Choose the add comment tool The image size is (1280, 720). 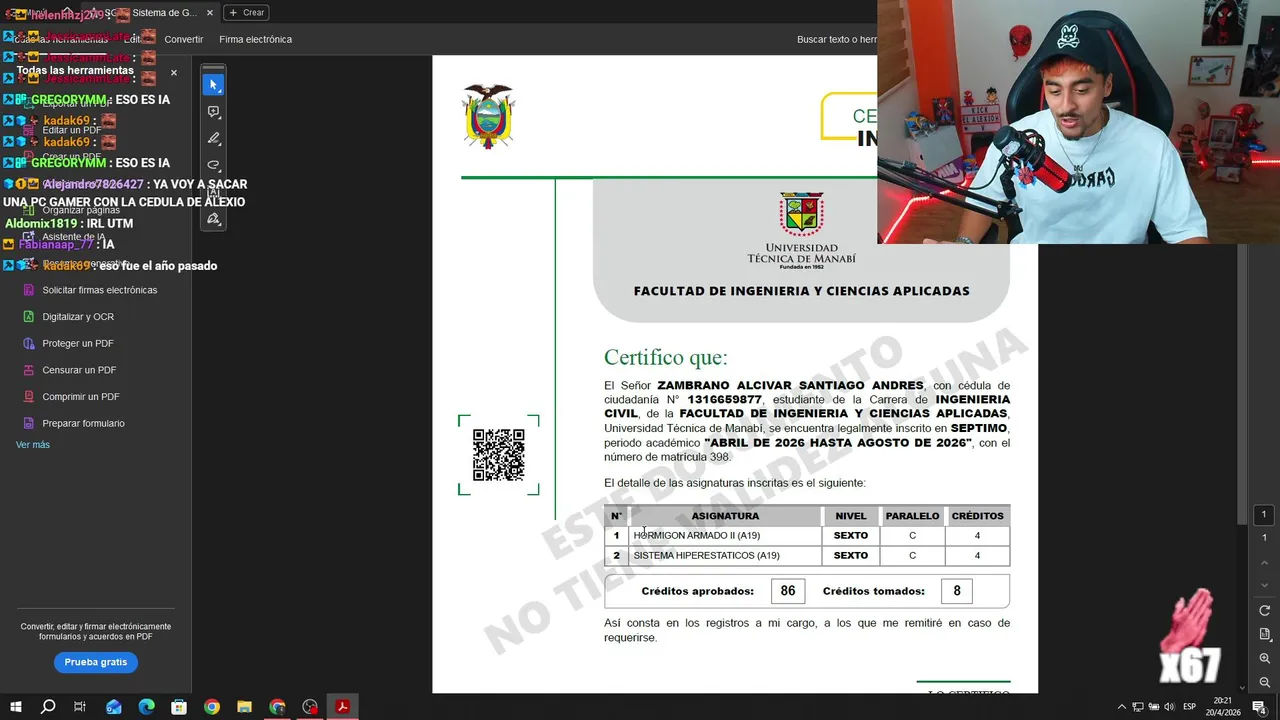click(x=213, y=112)
